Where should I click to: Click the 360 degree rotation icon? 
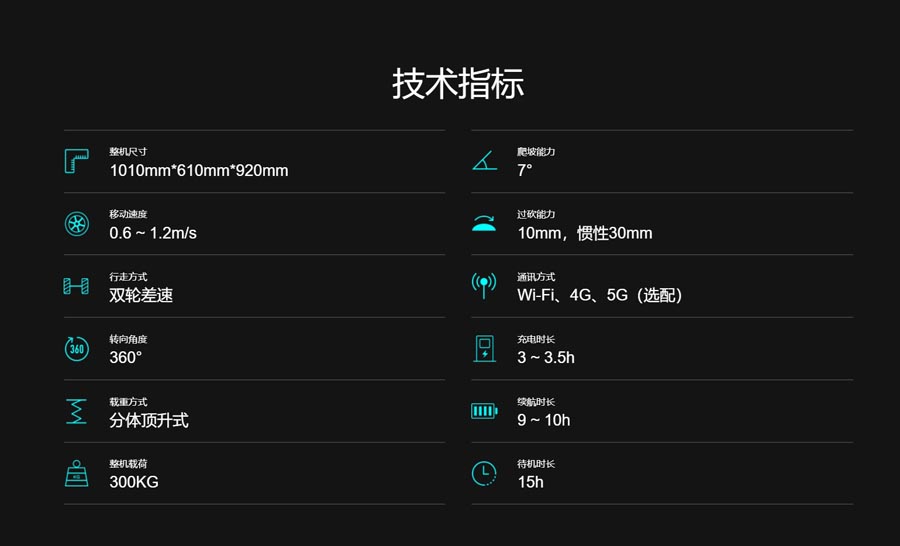[x=76, y=348]
